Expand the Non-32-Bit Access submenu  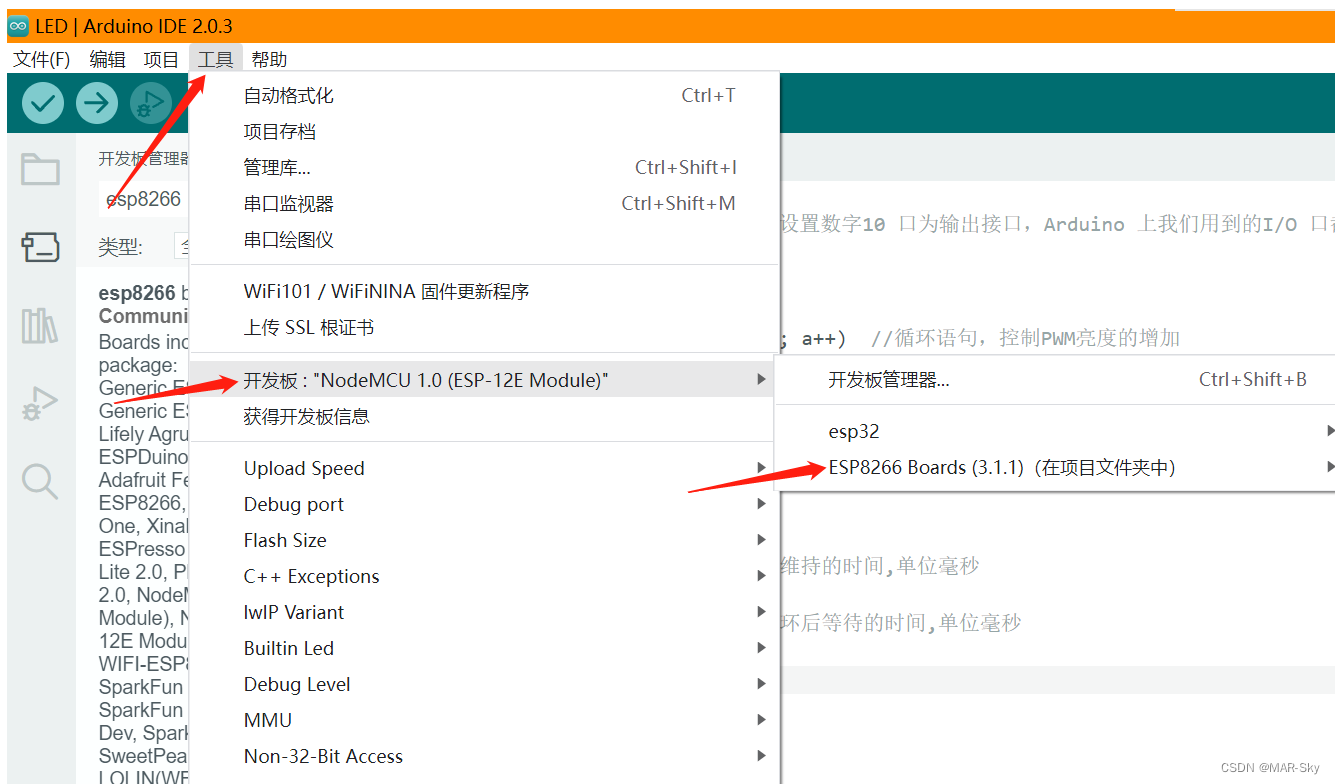tap(484, 756)
